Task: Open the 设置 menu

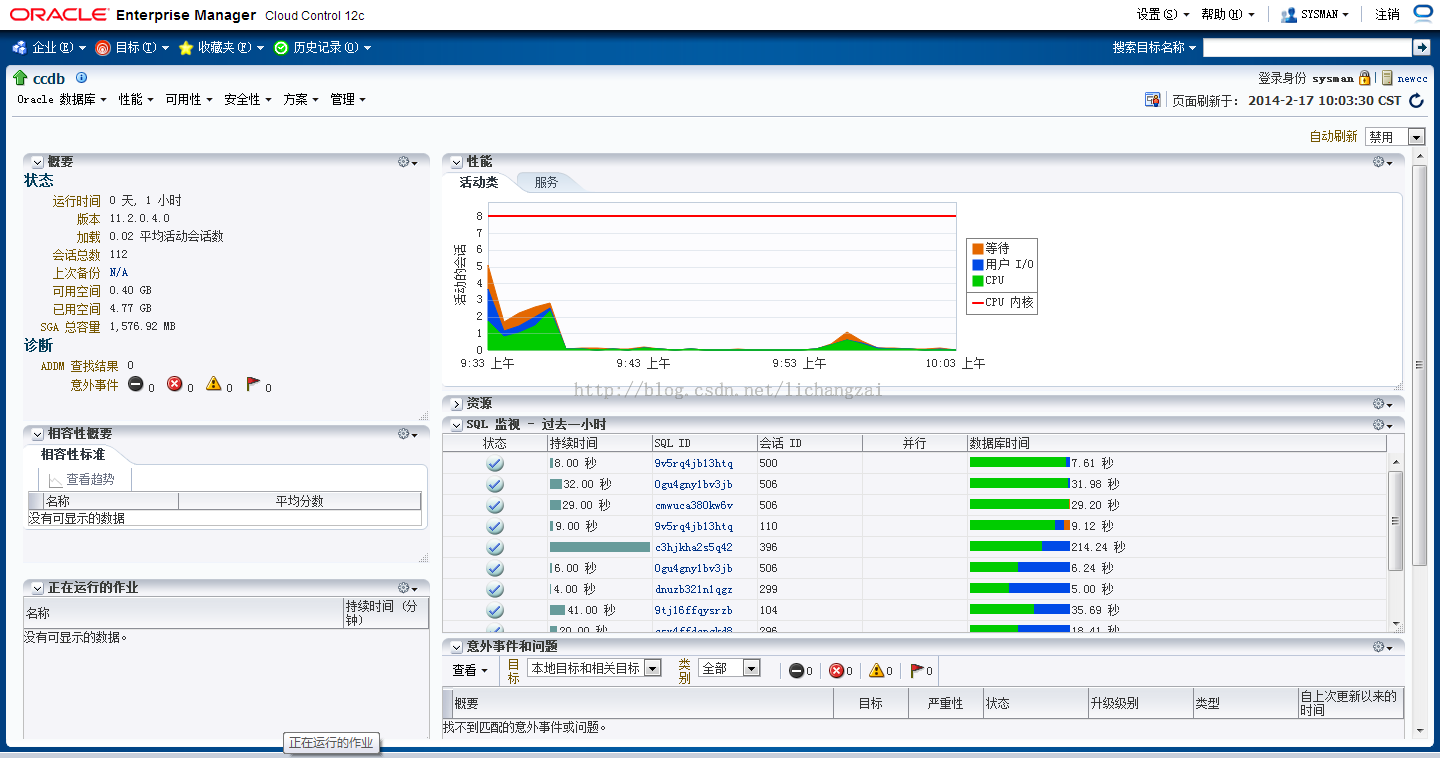Action: click(1162, 14)
